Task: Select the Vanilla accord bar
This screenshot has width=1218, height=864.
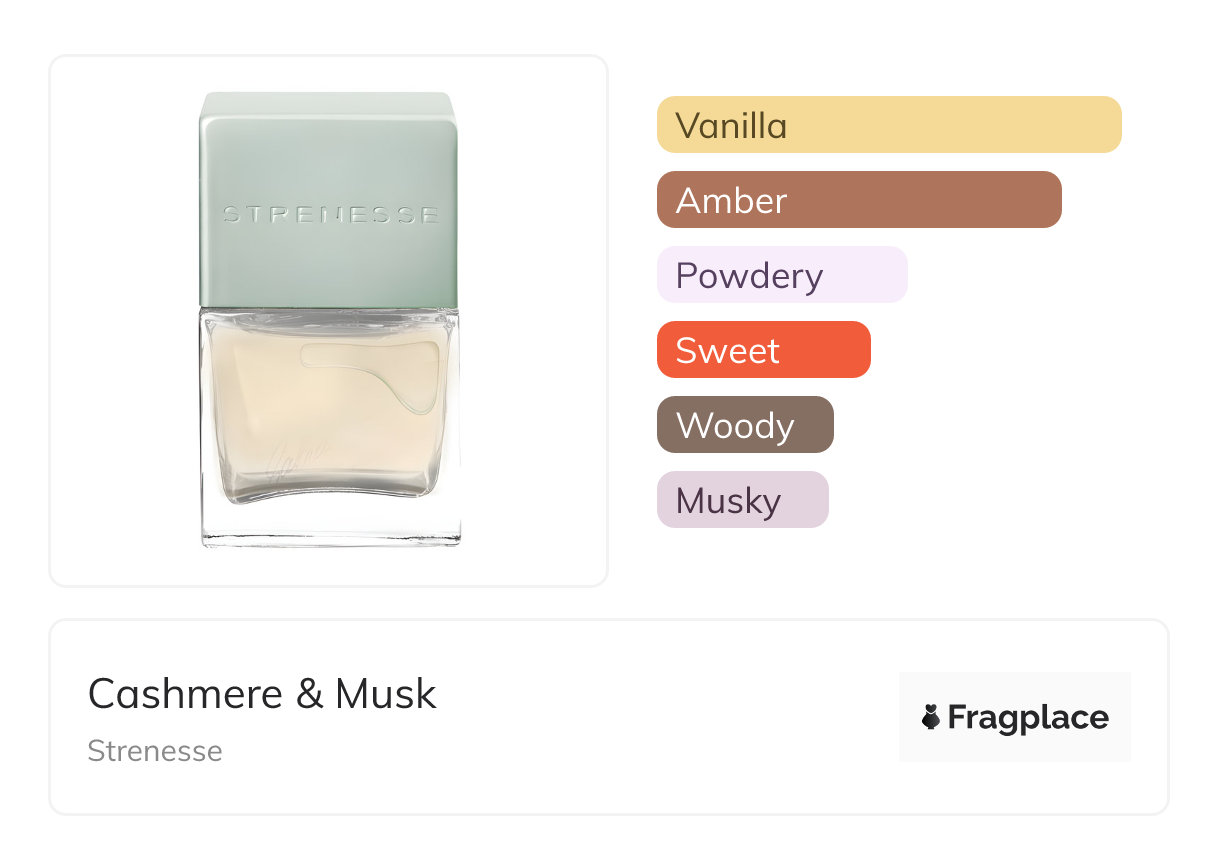Action: tap(888, 125)
